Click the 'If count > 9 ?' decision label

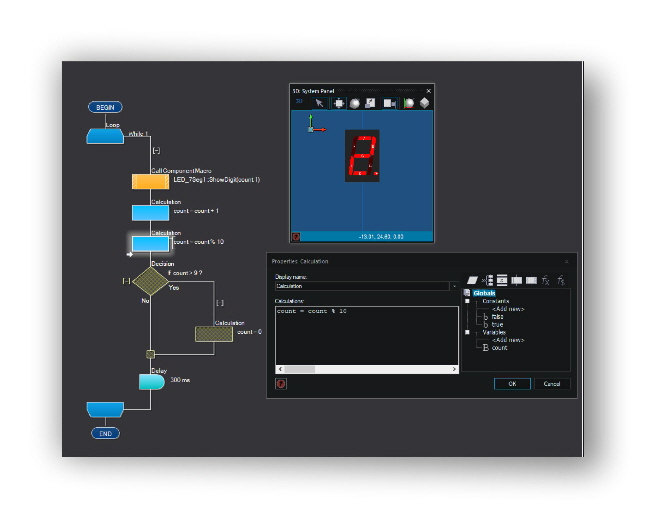pyautogui.click(x=185, y=273)
